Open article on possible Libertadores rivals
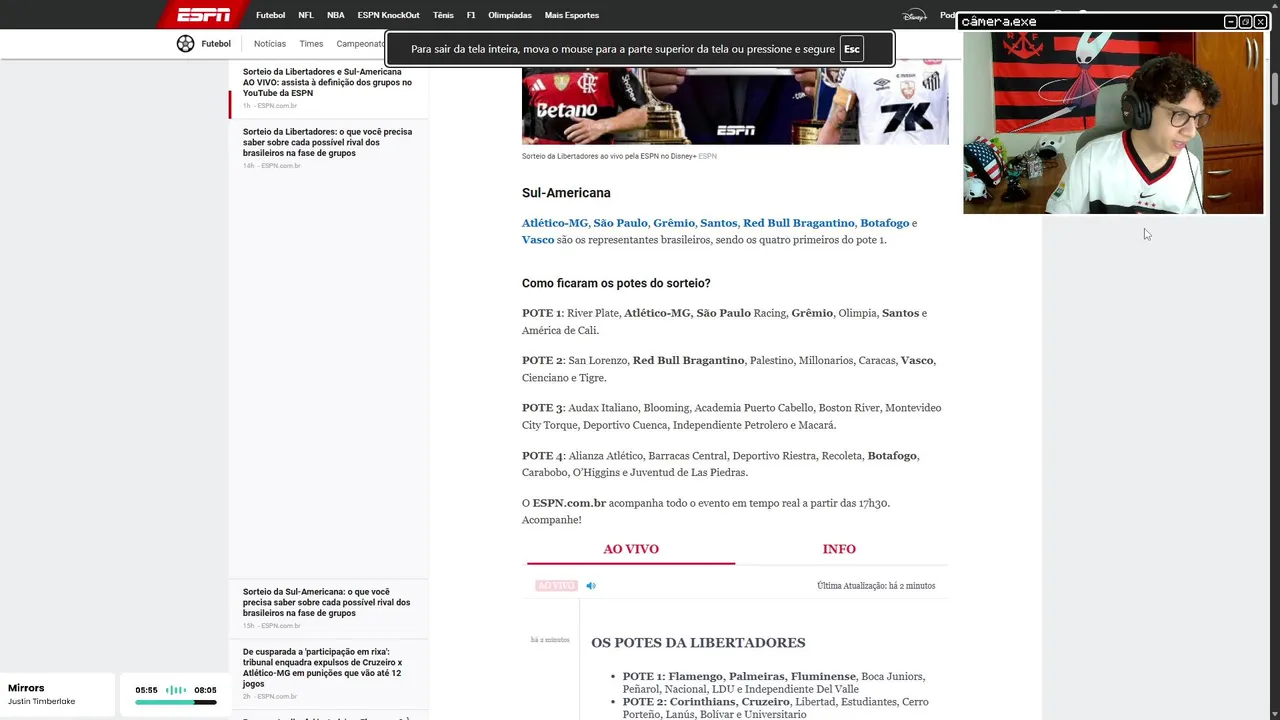The height and width of the screenshot is (720, 1280). tap(327, 142)
